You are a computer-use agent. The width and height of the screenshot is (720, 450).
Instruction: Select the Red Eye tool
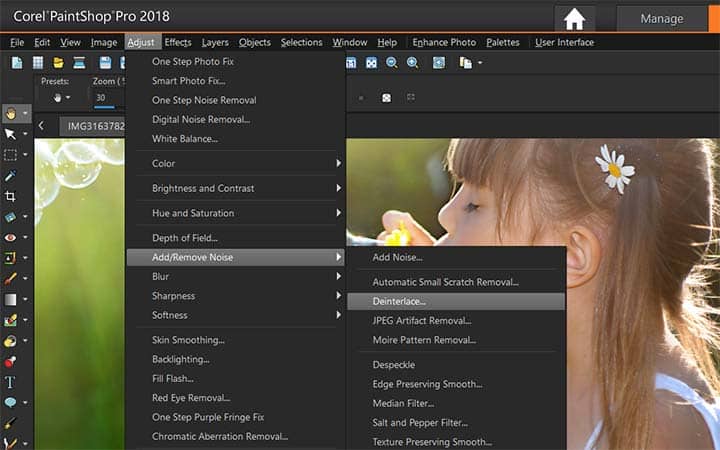10,237
